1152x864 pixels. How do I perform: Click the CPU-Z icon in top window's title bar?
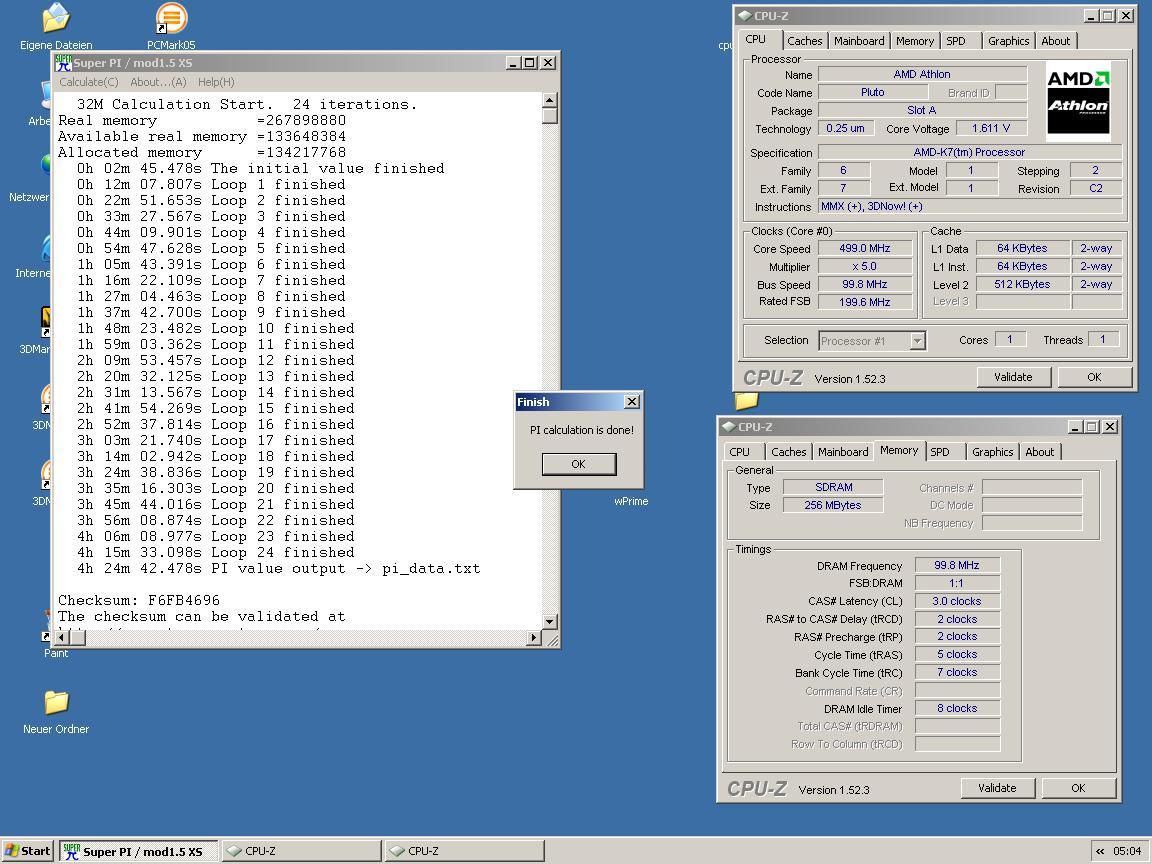pyautogui.click(x=744, y=15)
